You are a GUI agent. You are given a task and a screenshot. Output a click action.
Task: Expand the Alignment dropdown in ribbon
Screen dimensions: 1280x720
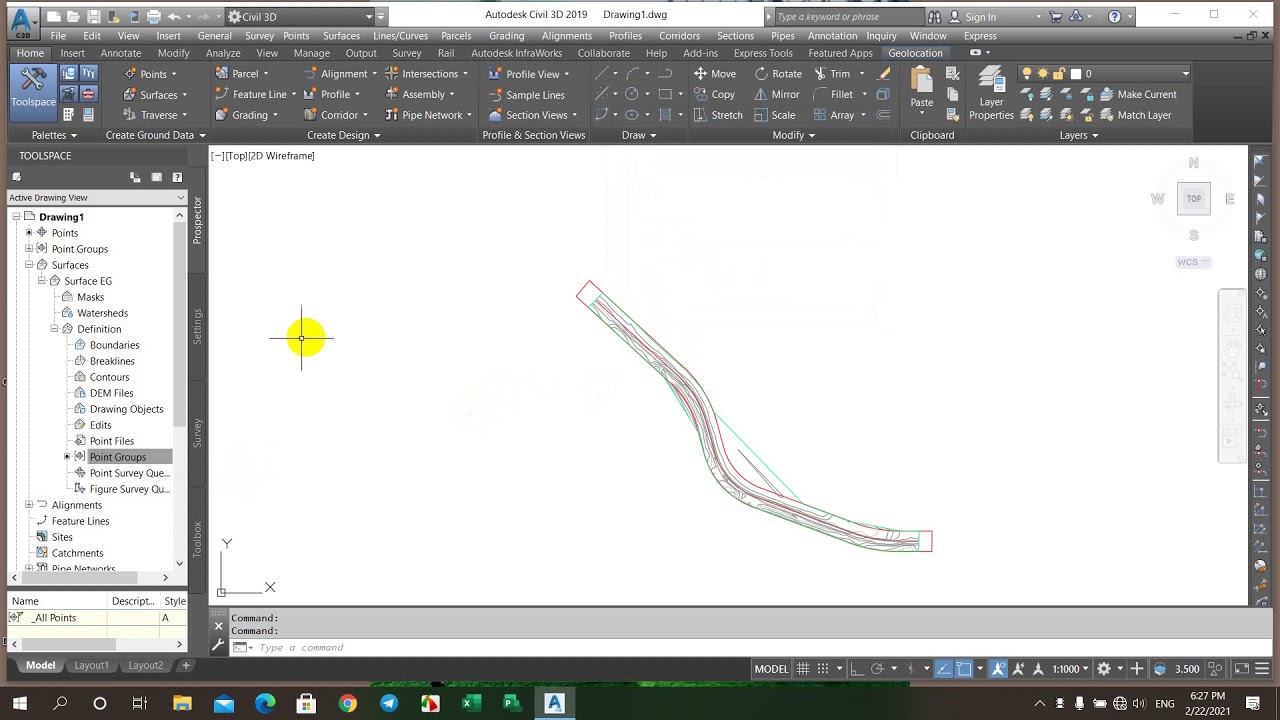pos(374,73)
